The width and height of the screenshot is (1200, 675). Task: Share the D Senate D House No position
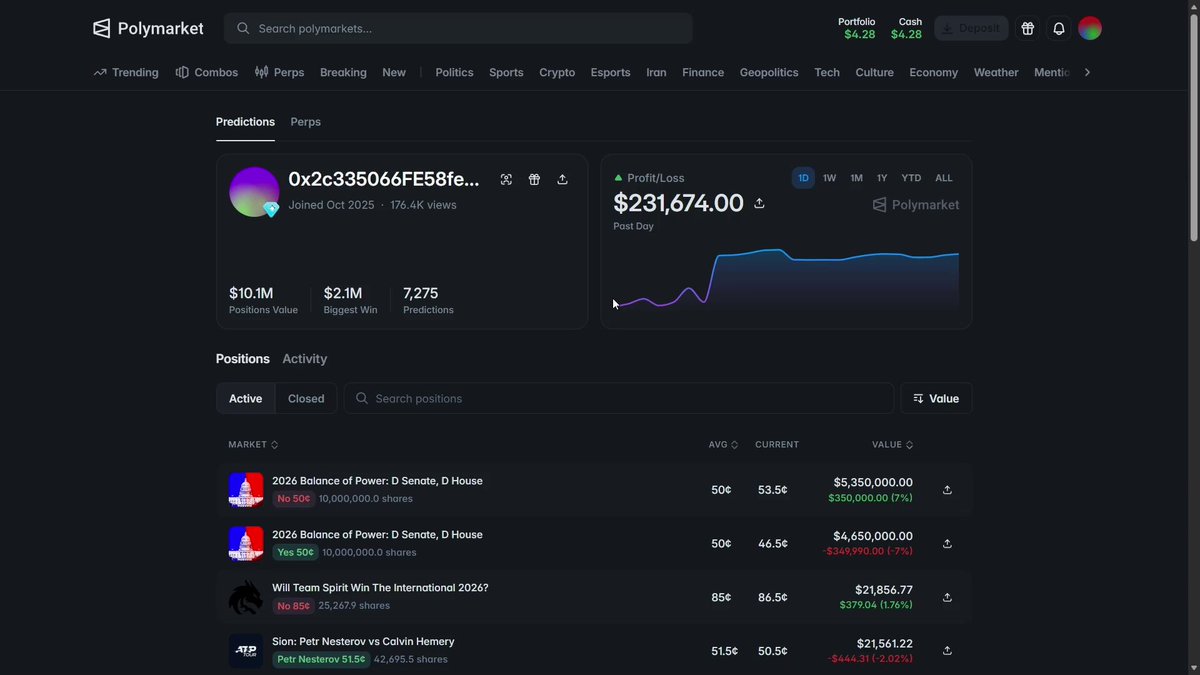tap(947, 490)
